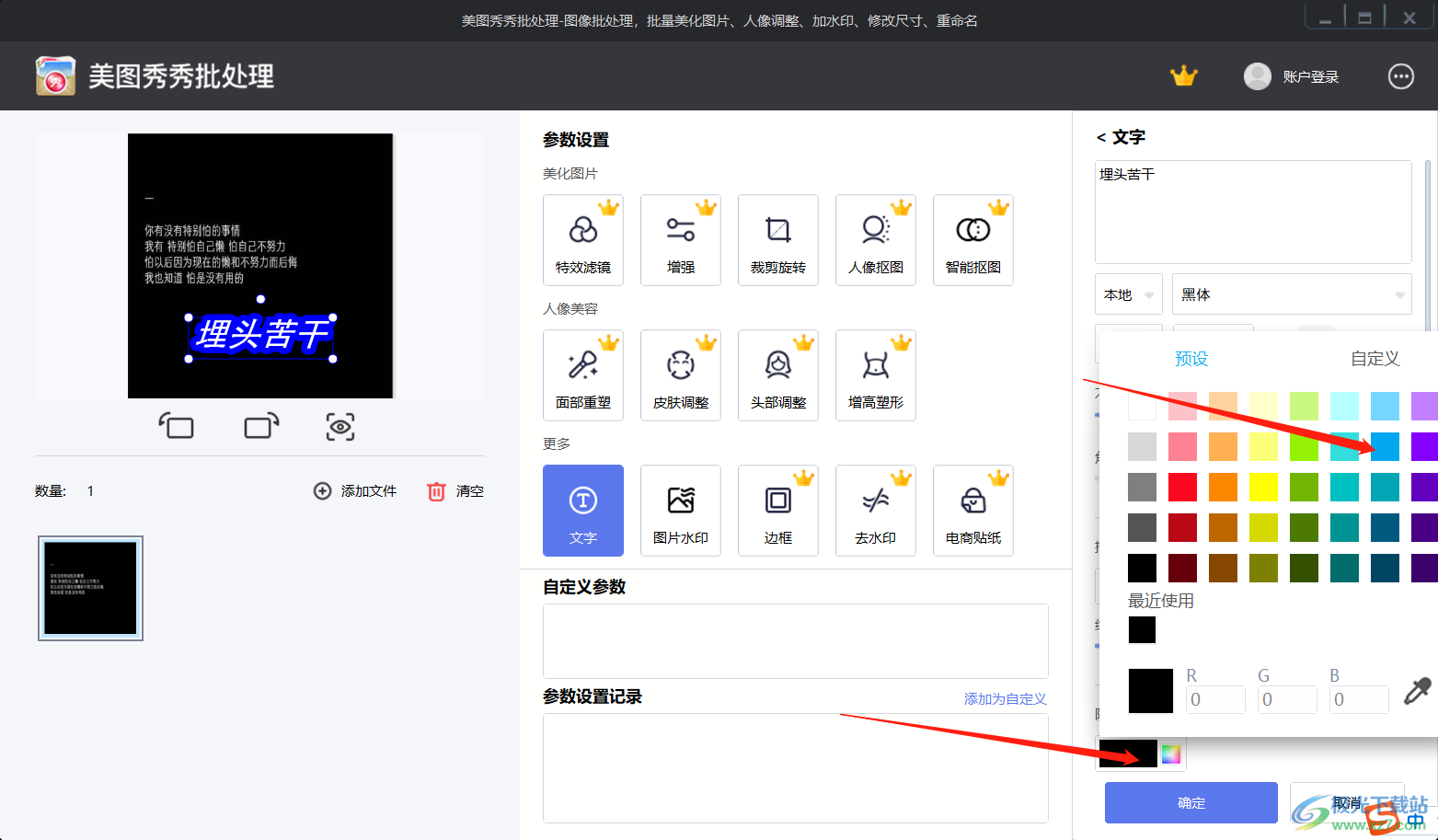The width and height of the screenshot is (1438, 840).
Task: Choose the 电商贴纸 e-commerce sticker tool
Action: point(973,511)
